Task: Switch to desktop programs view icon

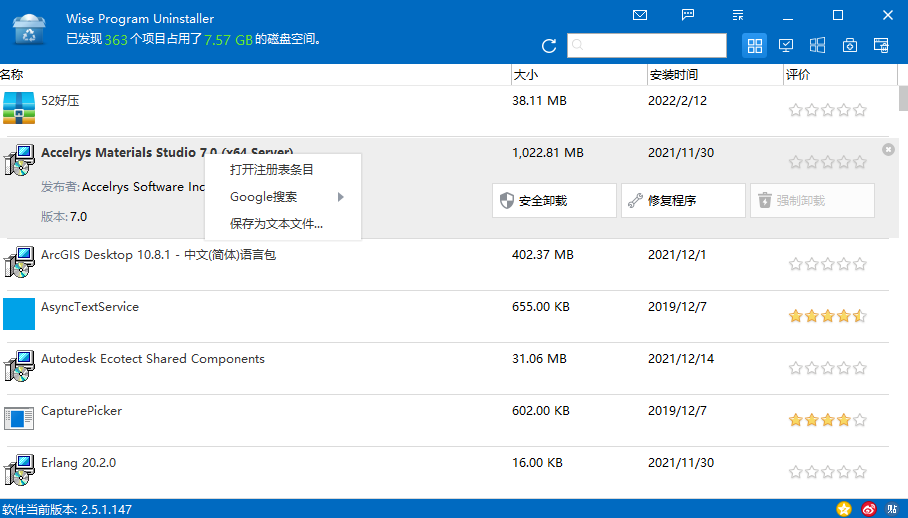Action: click(786, 45)
